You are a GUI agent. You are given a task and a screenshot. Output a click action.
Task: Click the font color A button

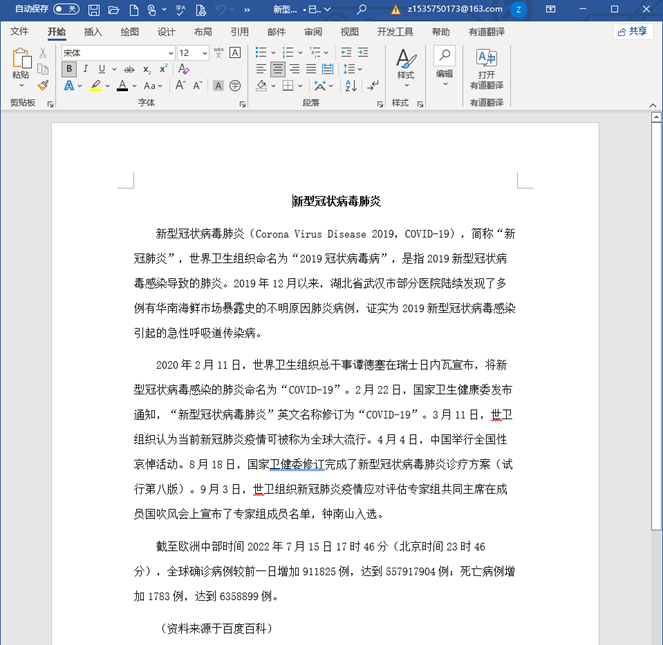123,86
